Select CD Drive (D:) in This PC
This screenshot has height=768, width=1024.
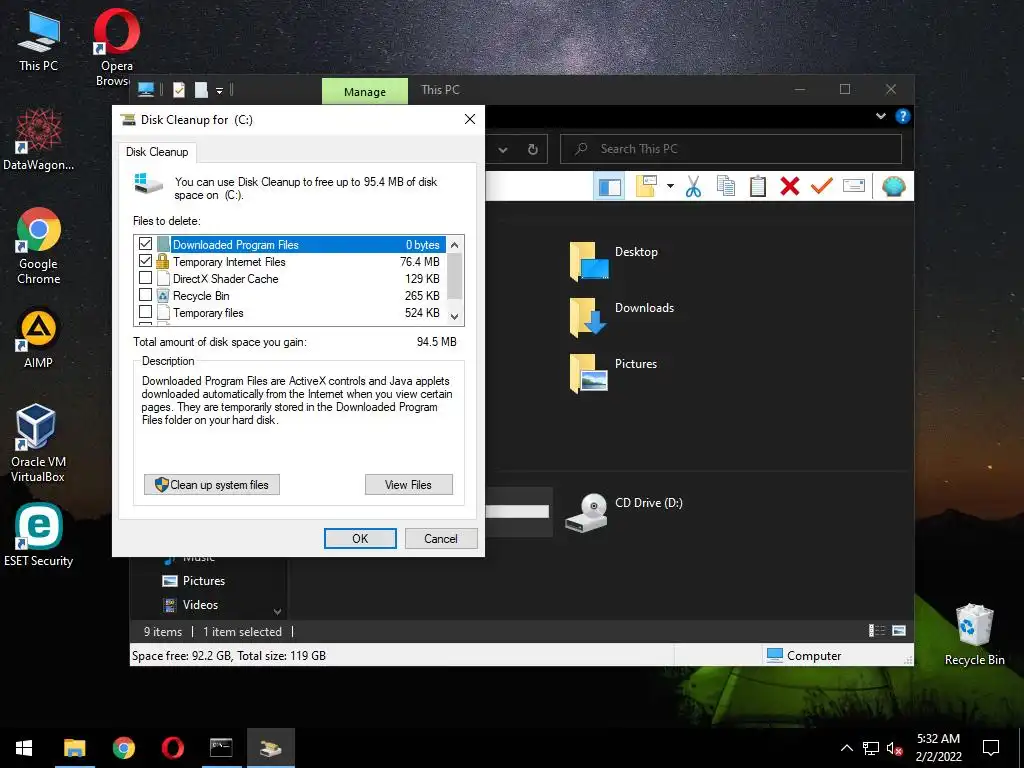pyautogui.click(x=624, y=513)
